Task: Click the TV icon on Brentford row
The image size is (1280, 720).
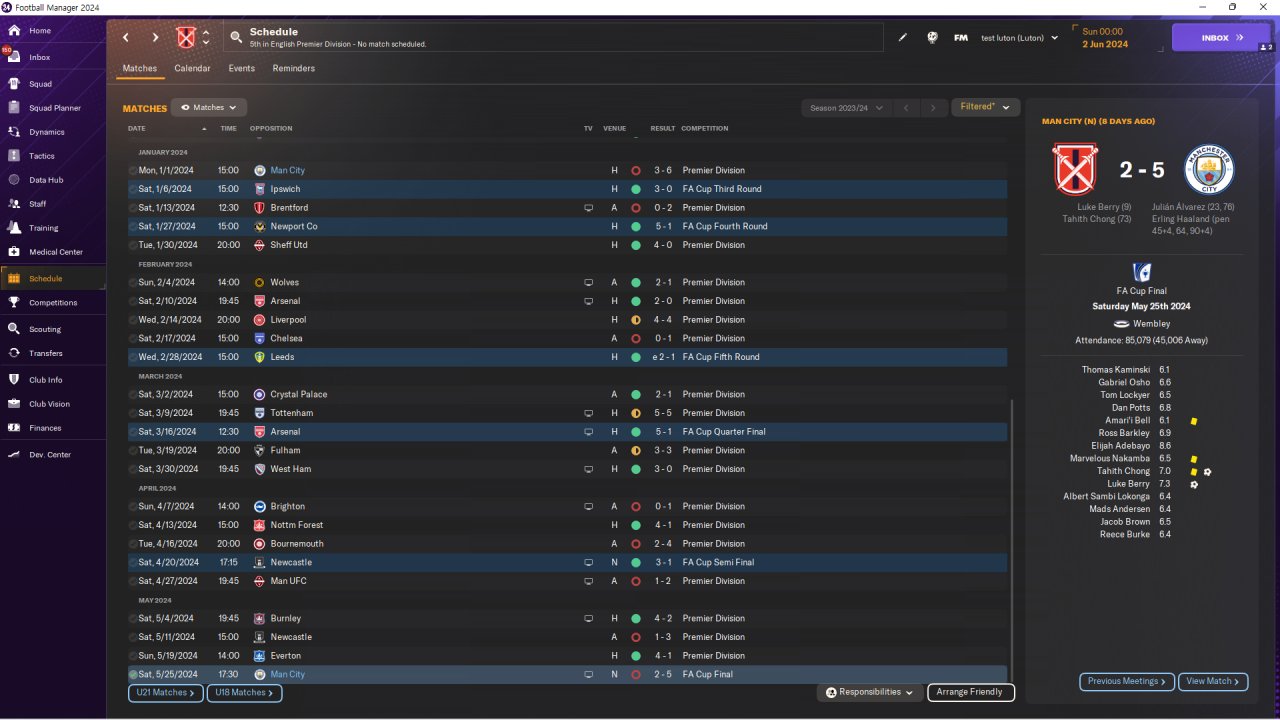Action: tap(588, 208)
